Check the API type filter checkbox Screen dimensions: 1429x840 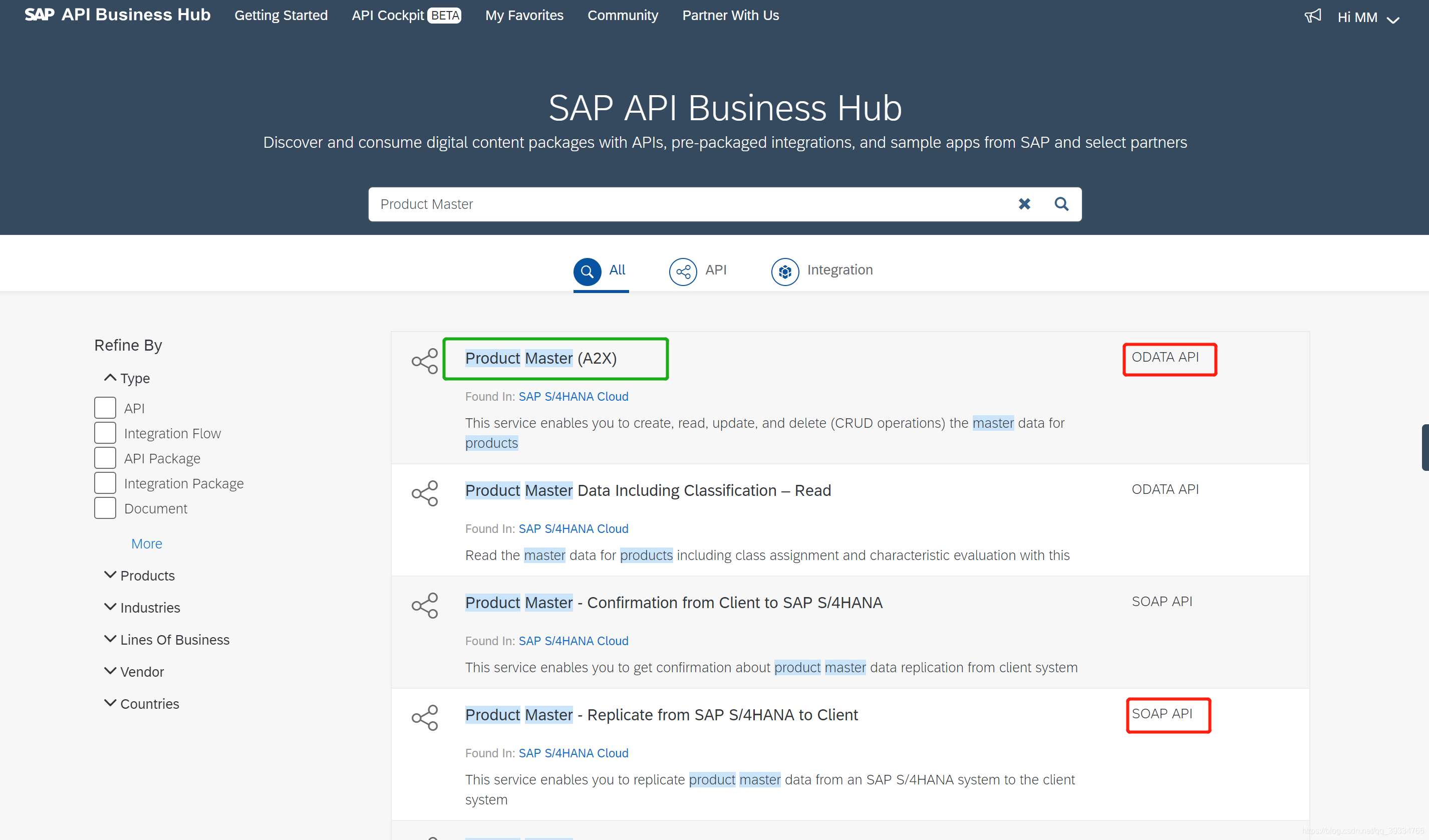coord(105,408)
